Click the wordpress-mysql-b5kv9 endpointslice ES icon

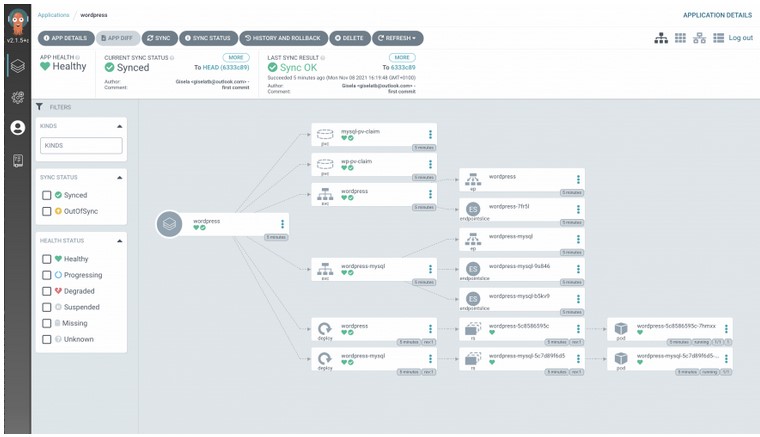[x=473, y=299]
